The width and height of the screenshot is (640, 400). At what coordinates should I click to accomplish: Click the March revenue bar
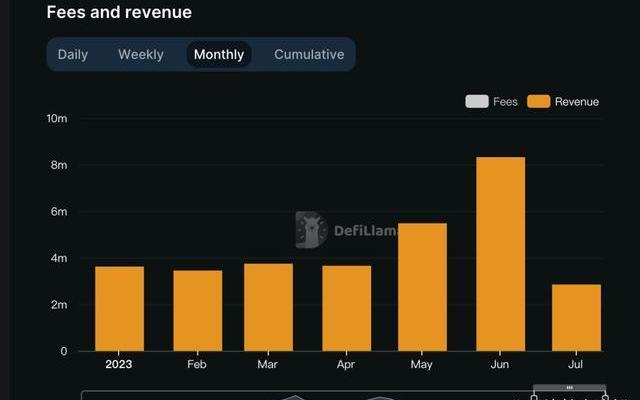pyautogui.click(x=268, y=307)
